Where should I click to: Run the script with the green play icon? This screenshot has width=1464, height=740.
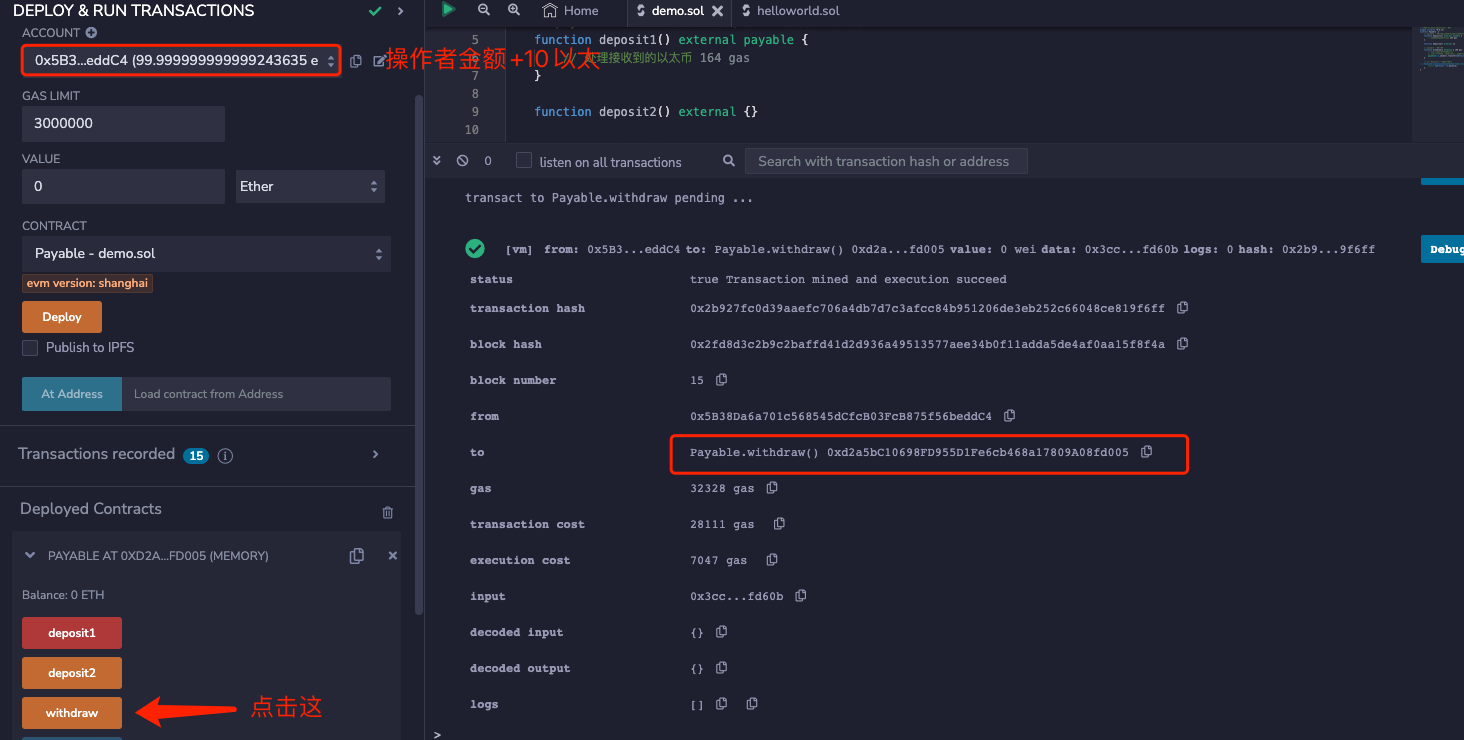point(449,10)
